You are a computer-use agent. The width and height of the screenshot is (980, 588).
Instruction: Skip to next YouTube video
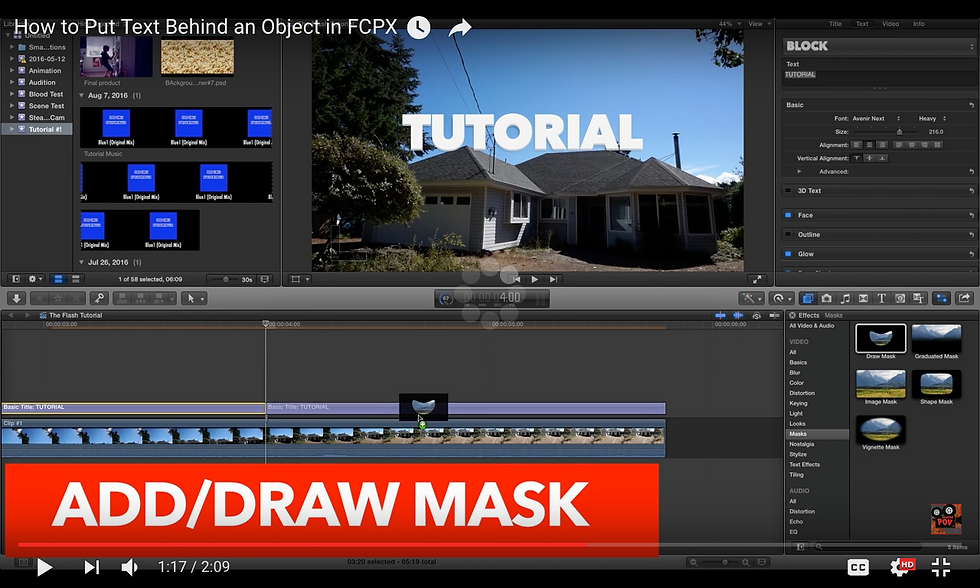pos(92,567)
